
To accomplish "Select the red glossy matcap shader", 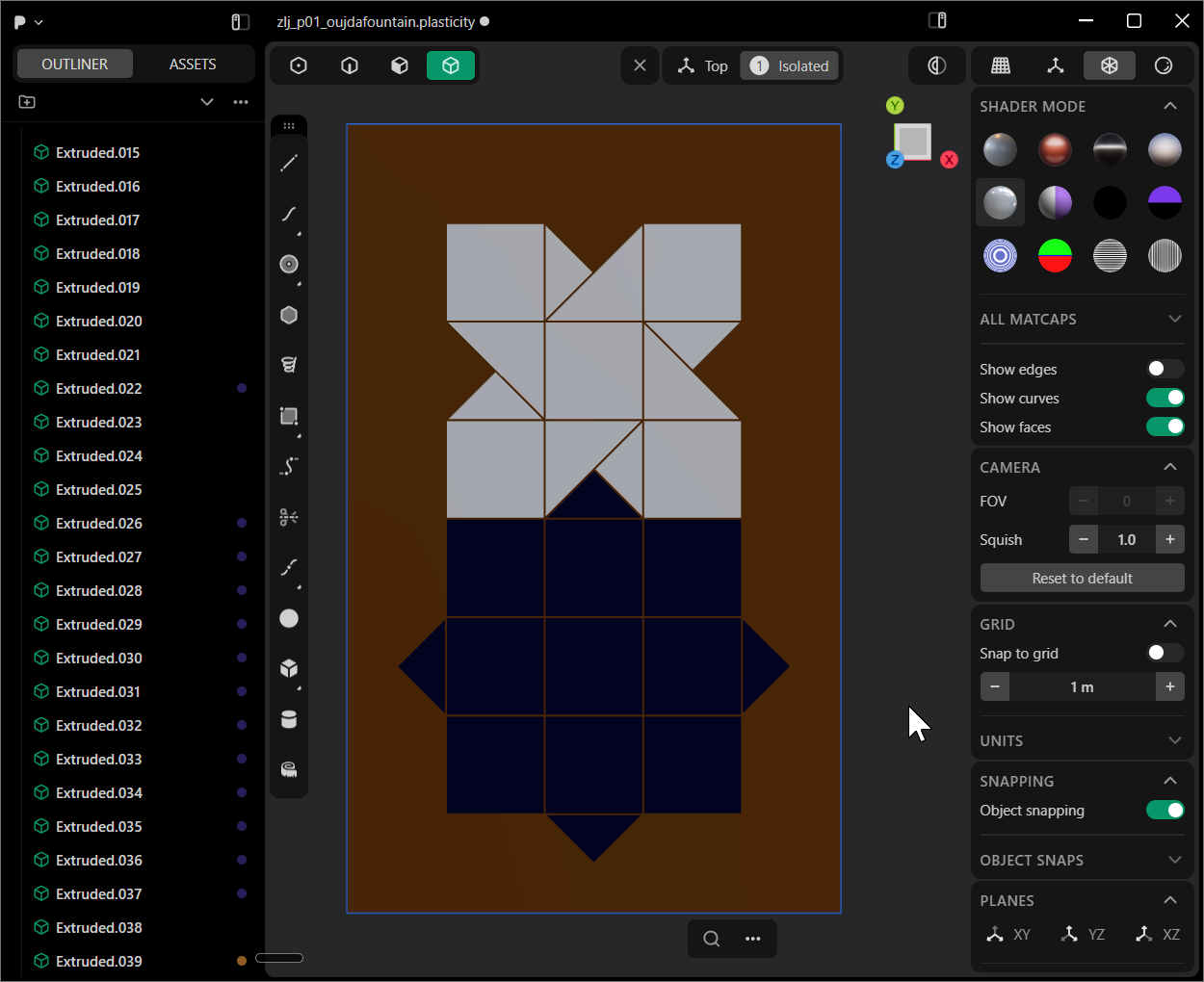I will (x=1055, y=149).
